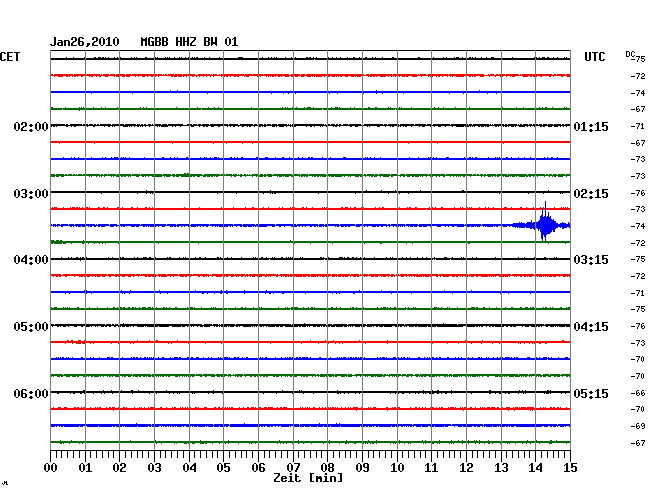
Task: Click the 12 minute axis label
Action: pyautogui.click(x=466, y=467)
